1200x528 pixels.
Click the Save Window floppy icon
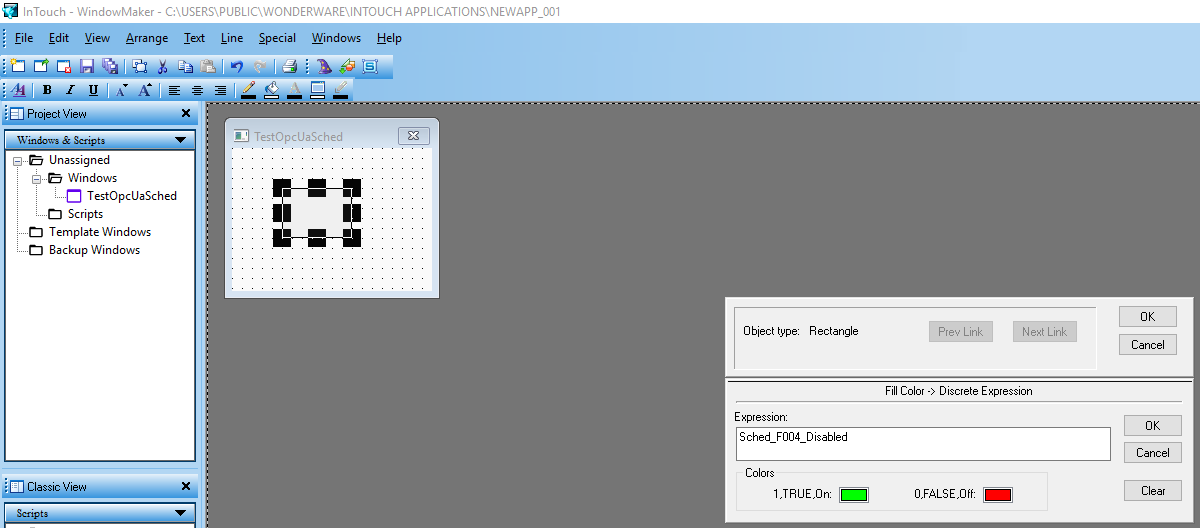point(87,66)
